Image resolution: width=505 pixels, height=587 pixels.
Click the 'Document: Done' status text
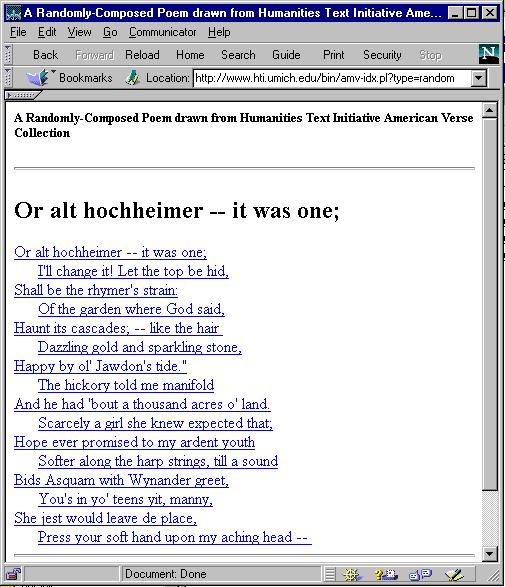(x=166, y=574)
